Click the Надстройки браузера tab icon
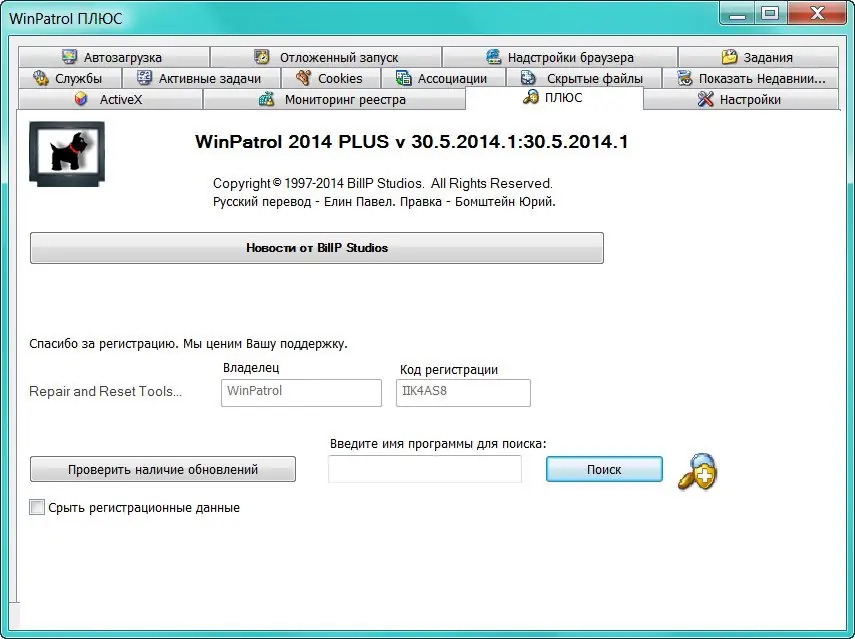 coord(493,57)
